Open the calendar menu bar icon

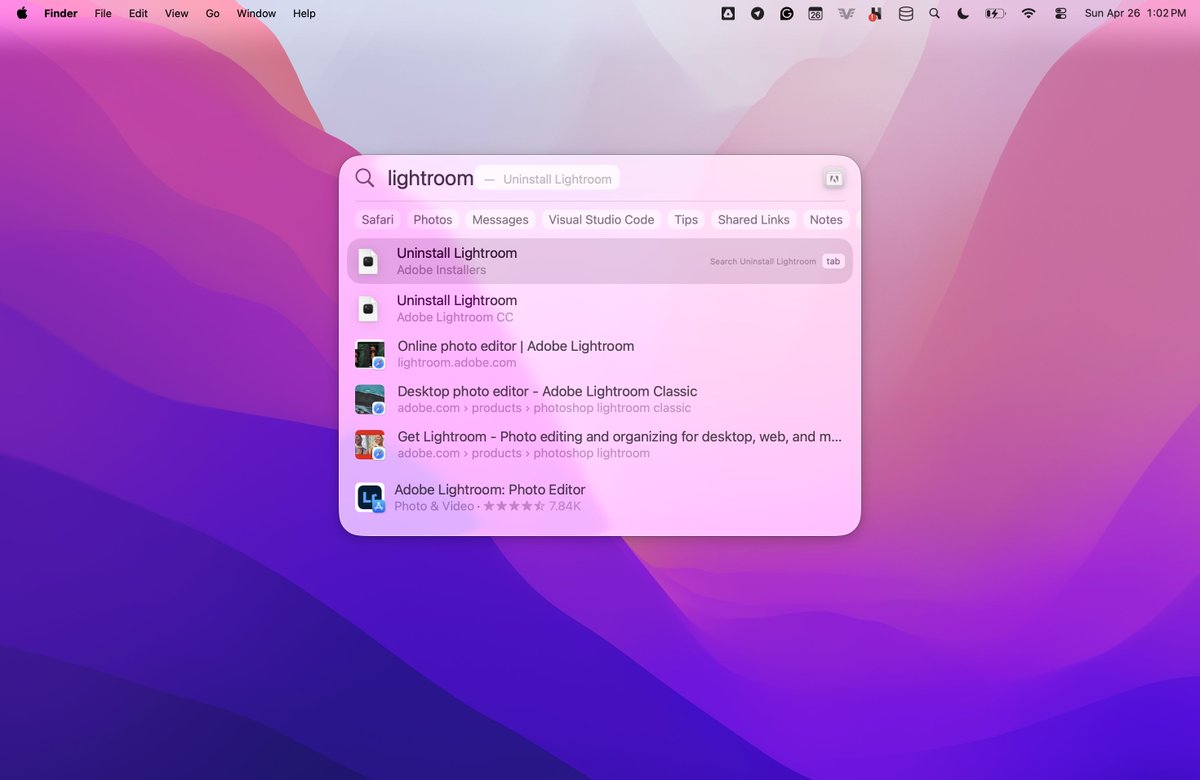(x=816, y=13)
